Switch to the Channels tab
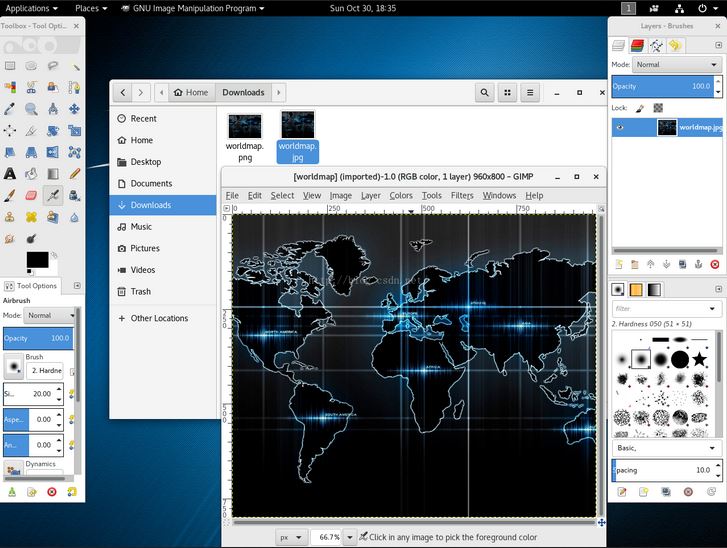Screen dimensions: 727x548 click(638, 45)
